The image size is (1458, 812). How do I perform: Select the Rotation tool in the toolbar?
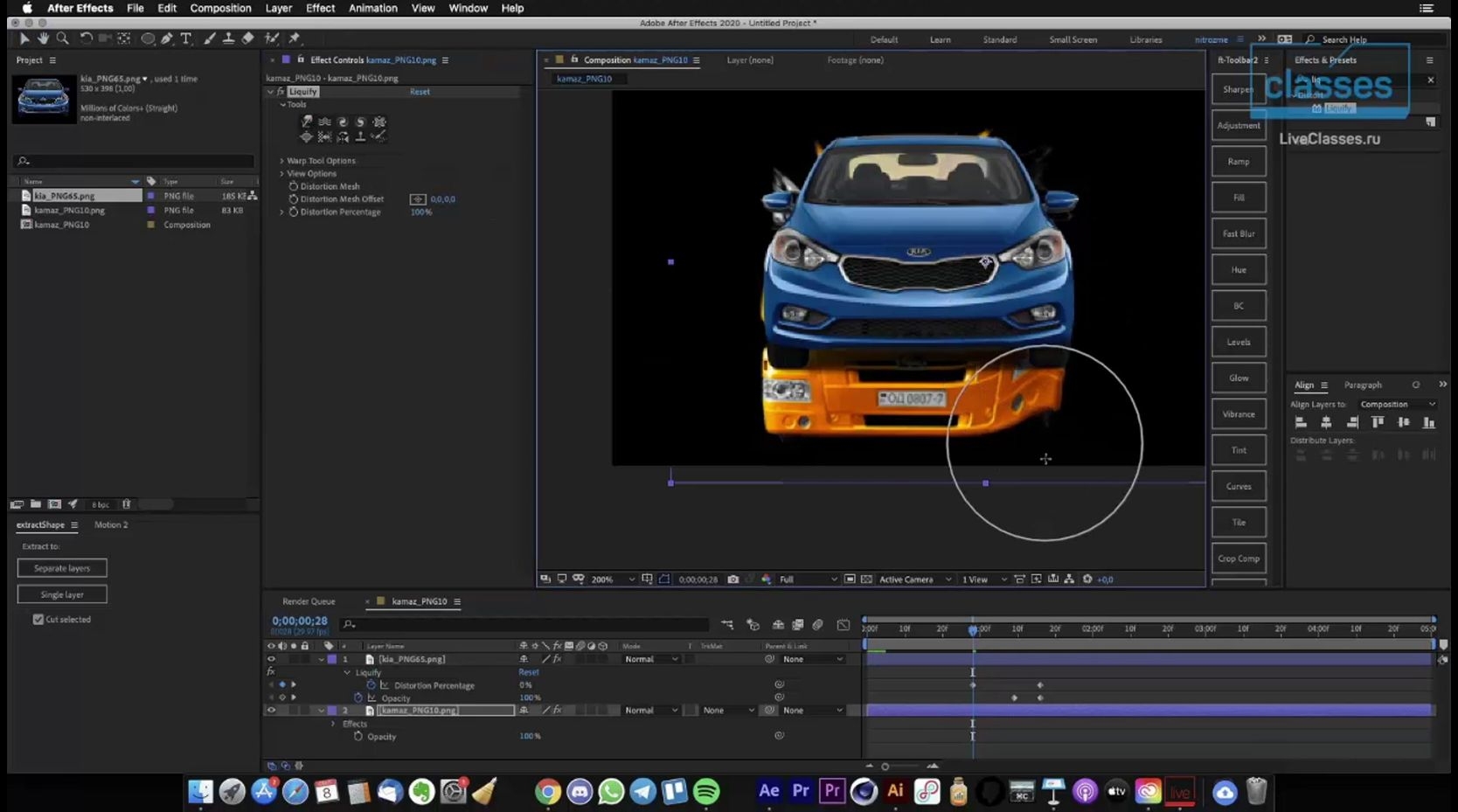click(x=86, y=38)
